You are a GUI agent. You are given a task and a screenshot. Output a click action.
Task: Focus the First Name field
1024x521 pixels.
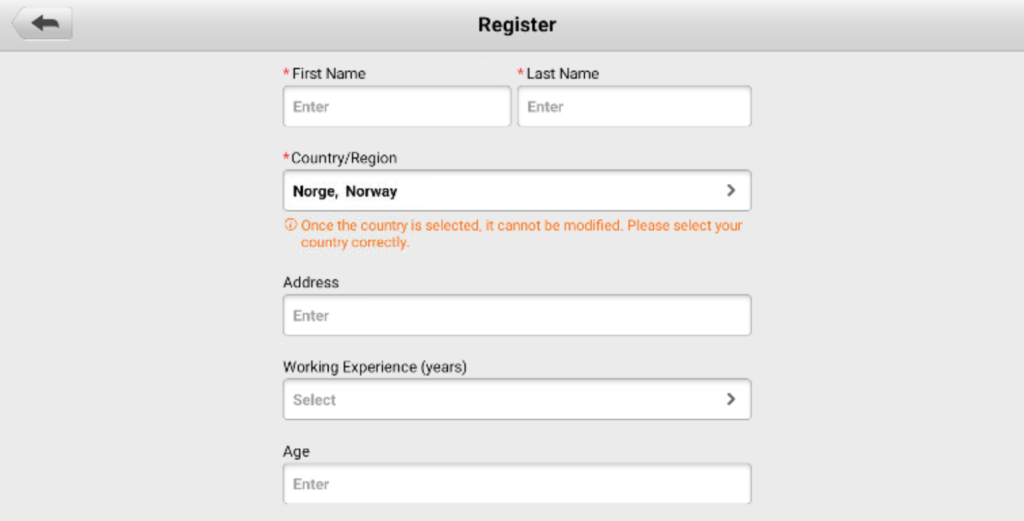(397, 106)
